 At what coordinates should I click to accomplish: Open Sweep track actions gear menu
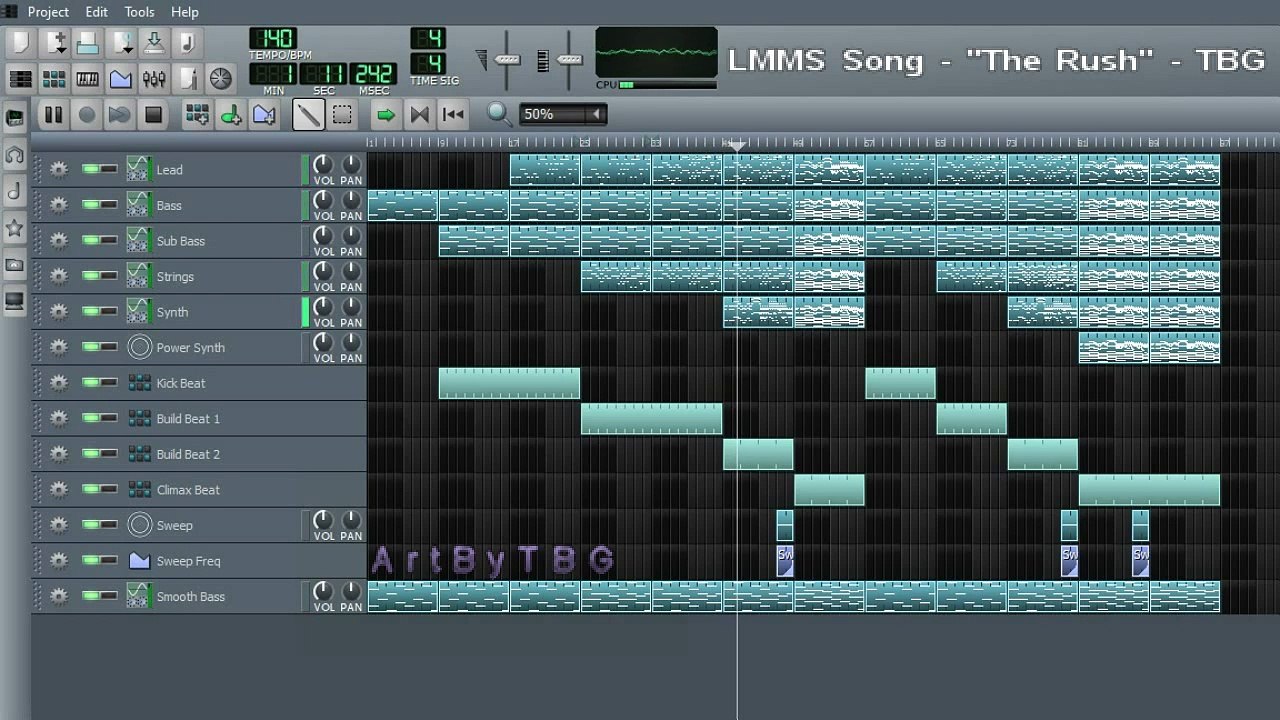tap(59, 525)
